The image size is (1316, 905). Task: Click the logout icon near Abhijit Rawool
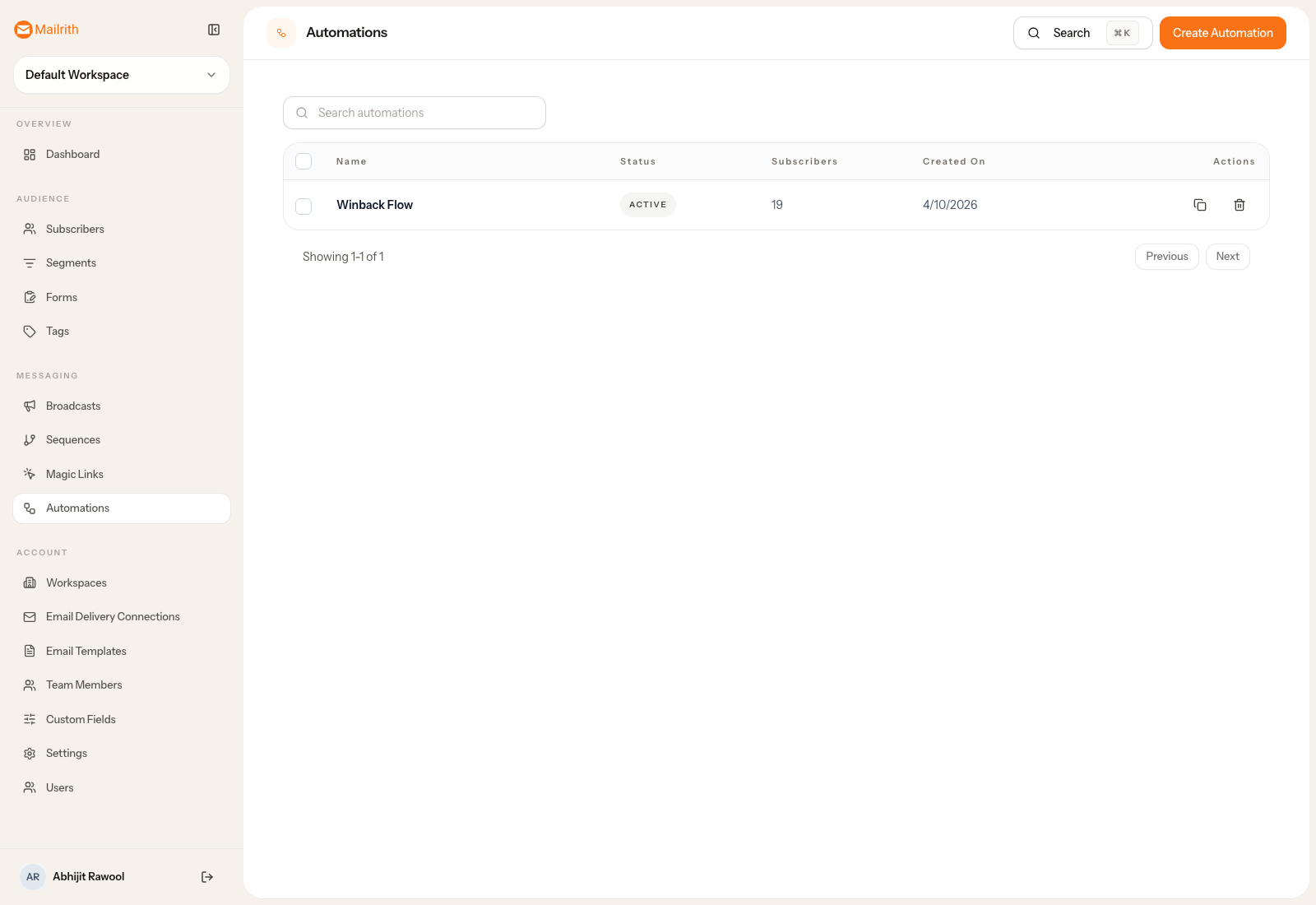click(207, 876)
